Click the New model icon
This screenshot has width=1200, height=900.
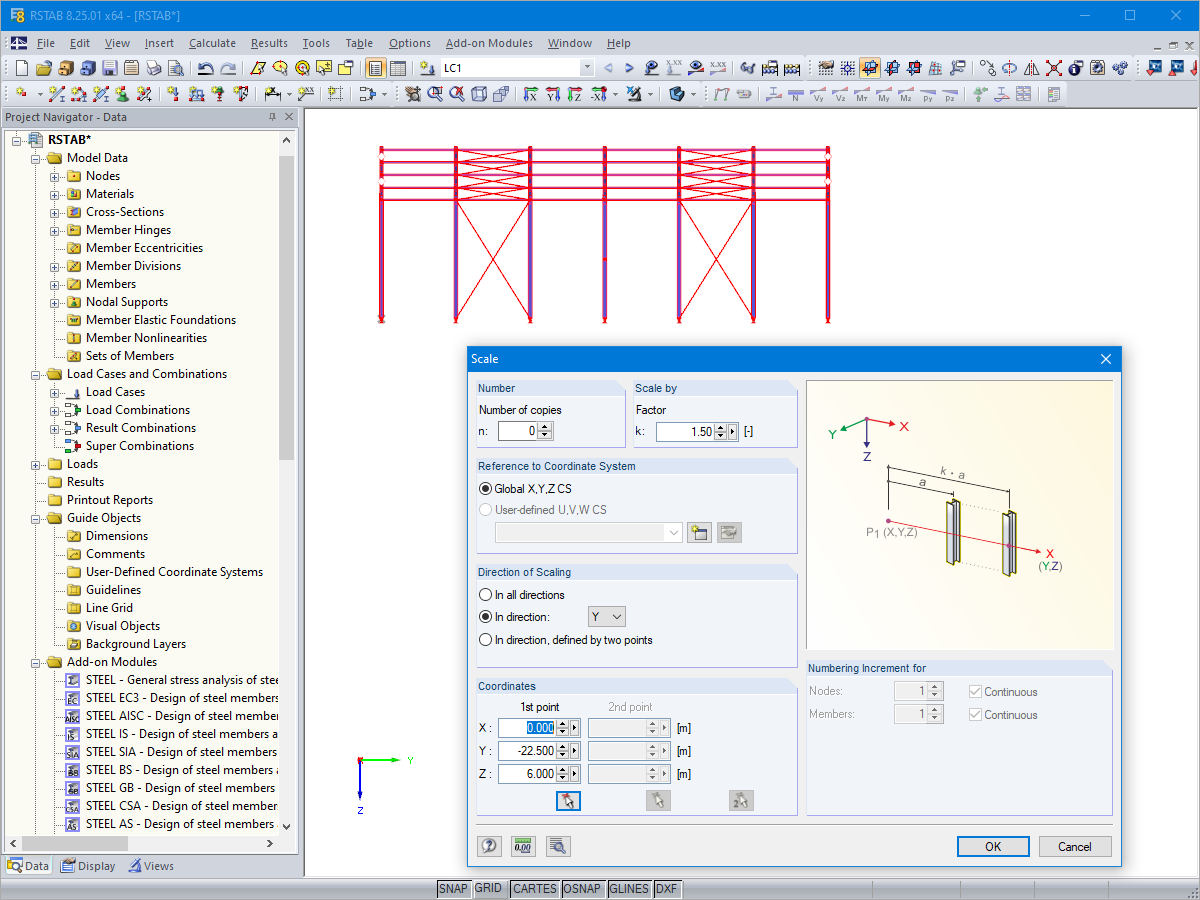(21, 68)
